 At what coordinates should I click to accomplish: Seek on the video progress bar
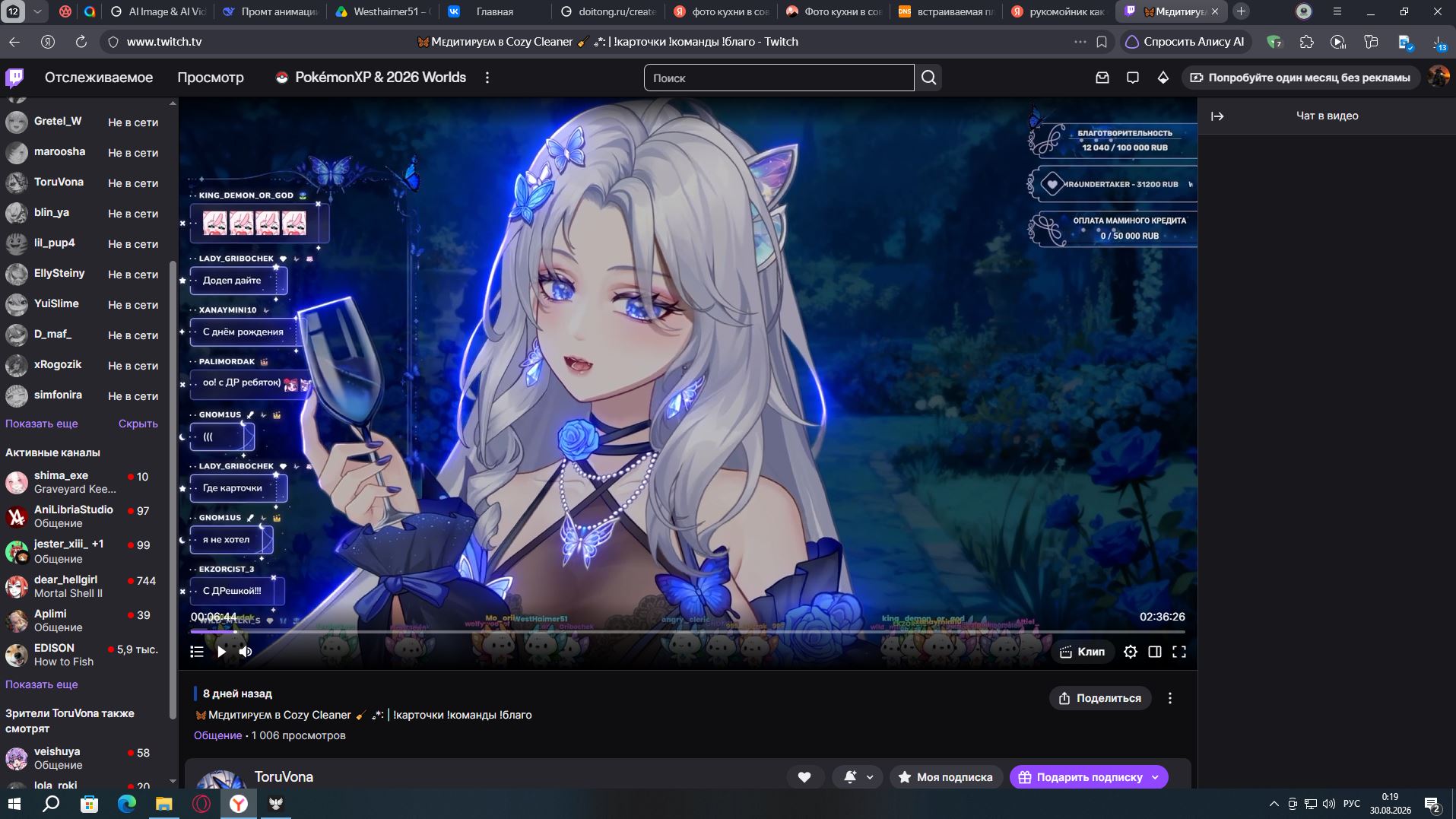pyautogui.click(x=687, y=632)
